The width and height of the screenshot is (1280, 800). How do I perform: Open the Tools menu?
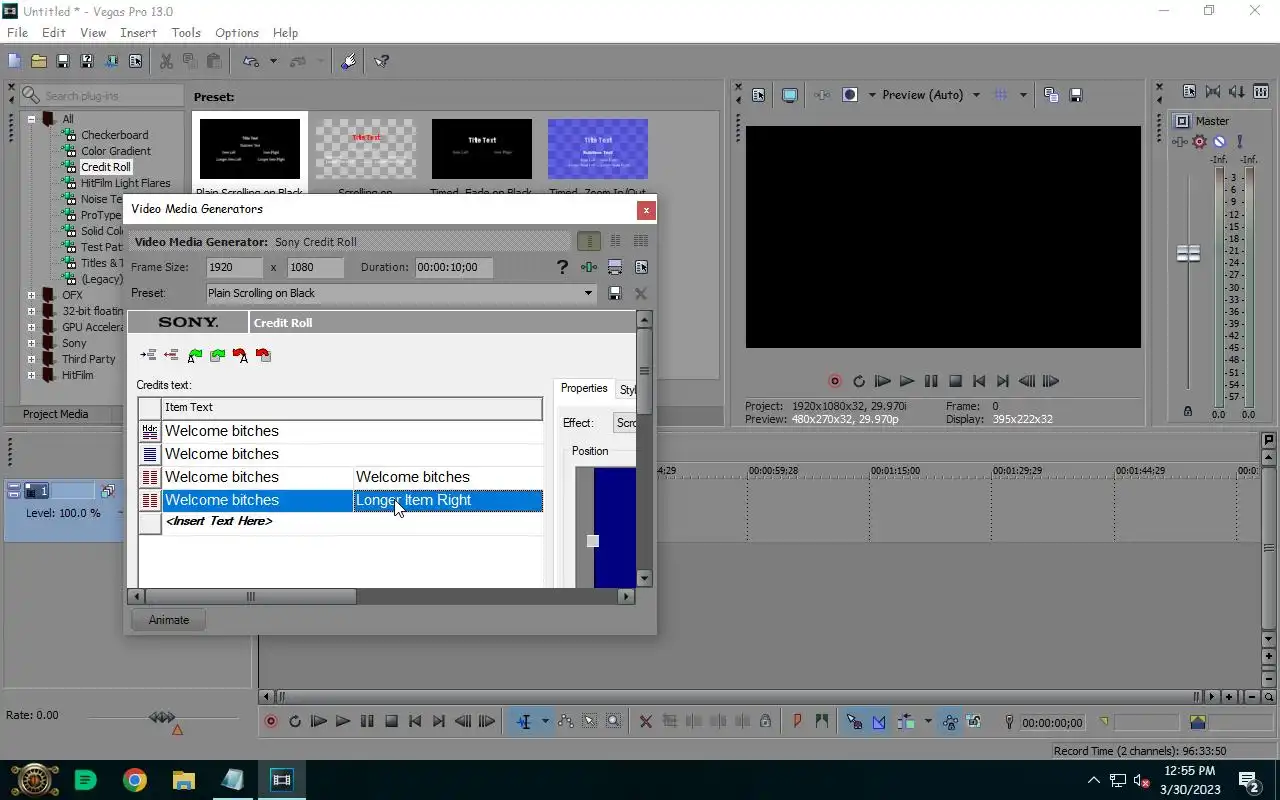tap(186, 33)
